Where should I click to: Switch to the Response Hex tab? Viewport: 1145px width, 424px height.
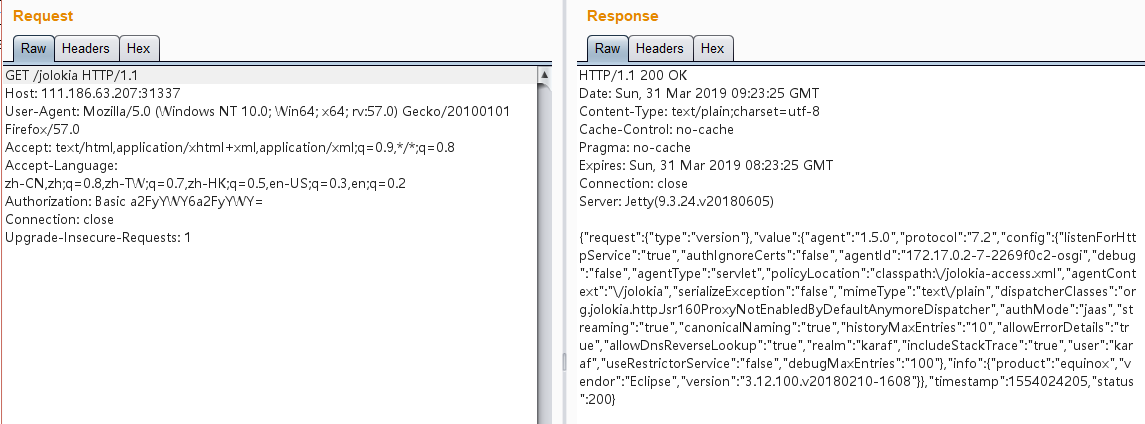tap(713, 48)
